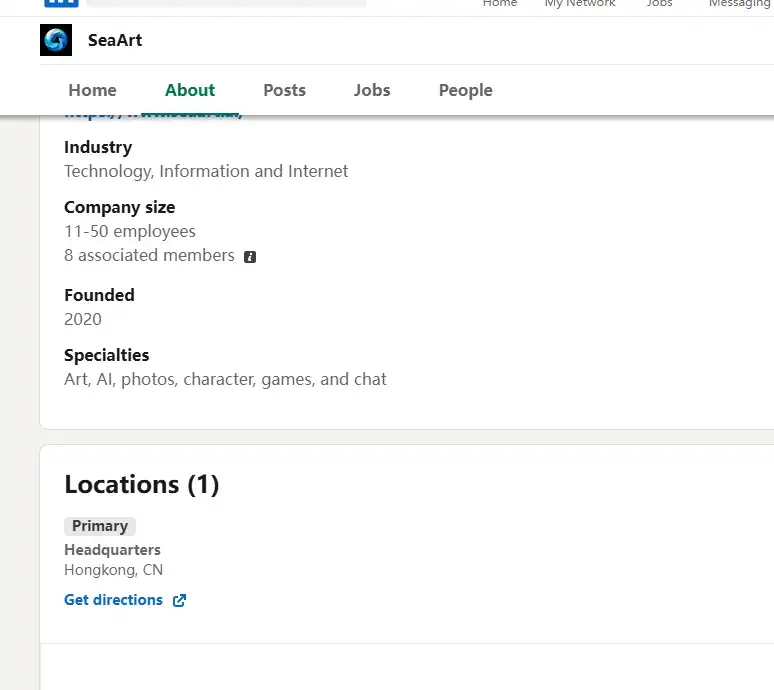Click the 'Founded' label

tap(99, 295)
